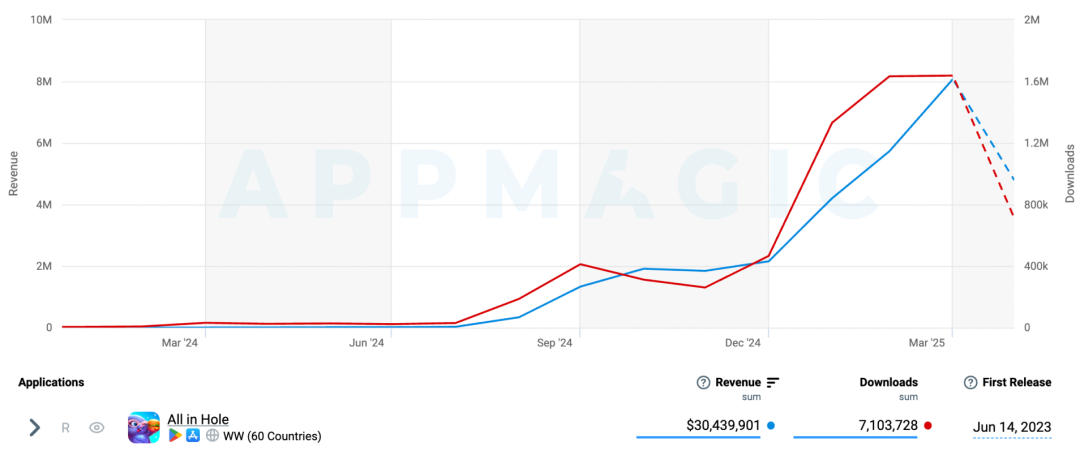Click the First Release column header
The image size is (1080, 464).
click(x=1017, y=383)
